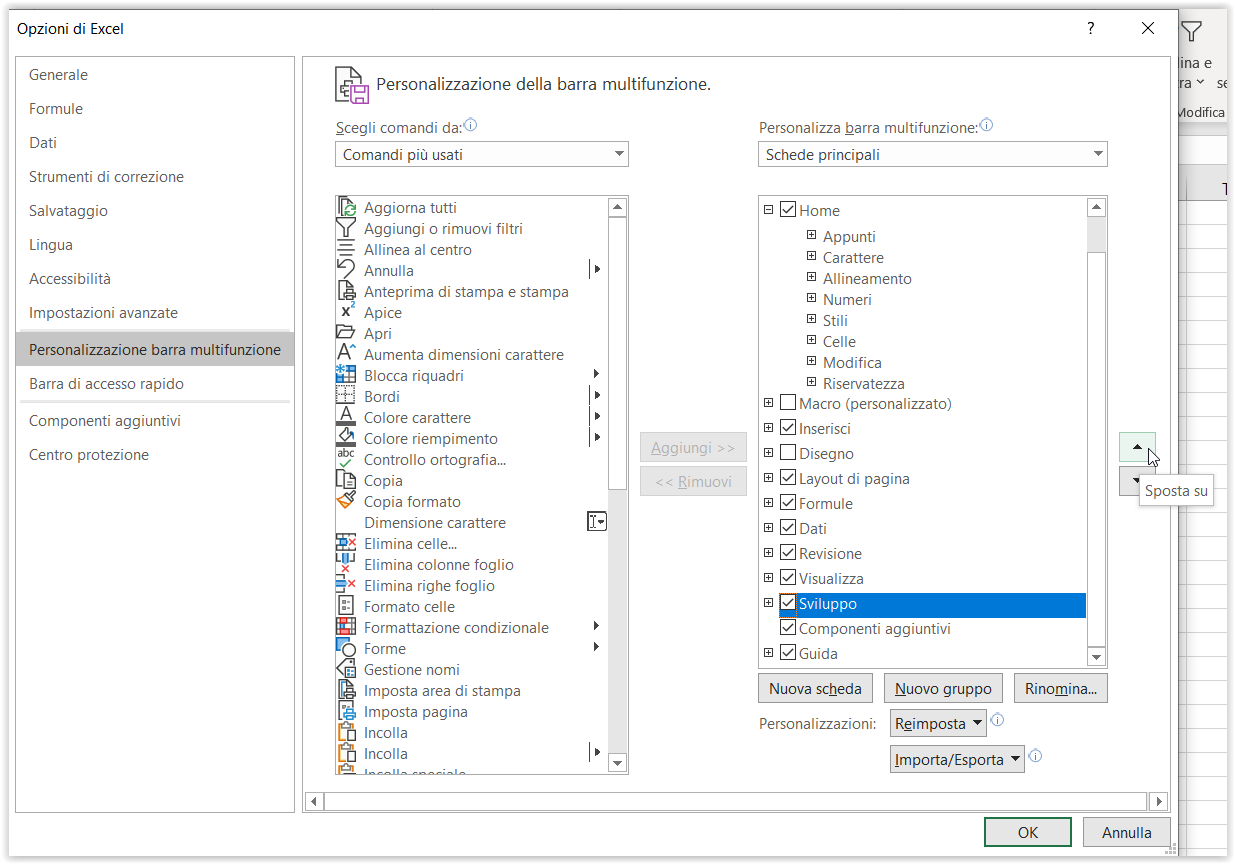This screenshot has width=1235, height=864.
Task: Select the Imposta pagina icon
Action: (346, 711)
